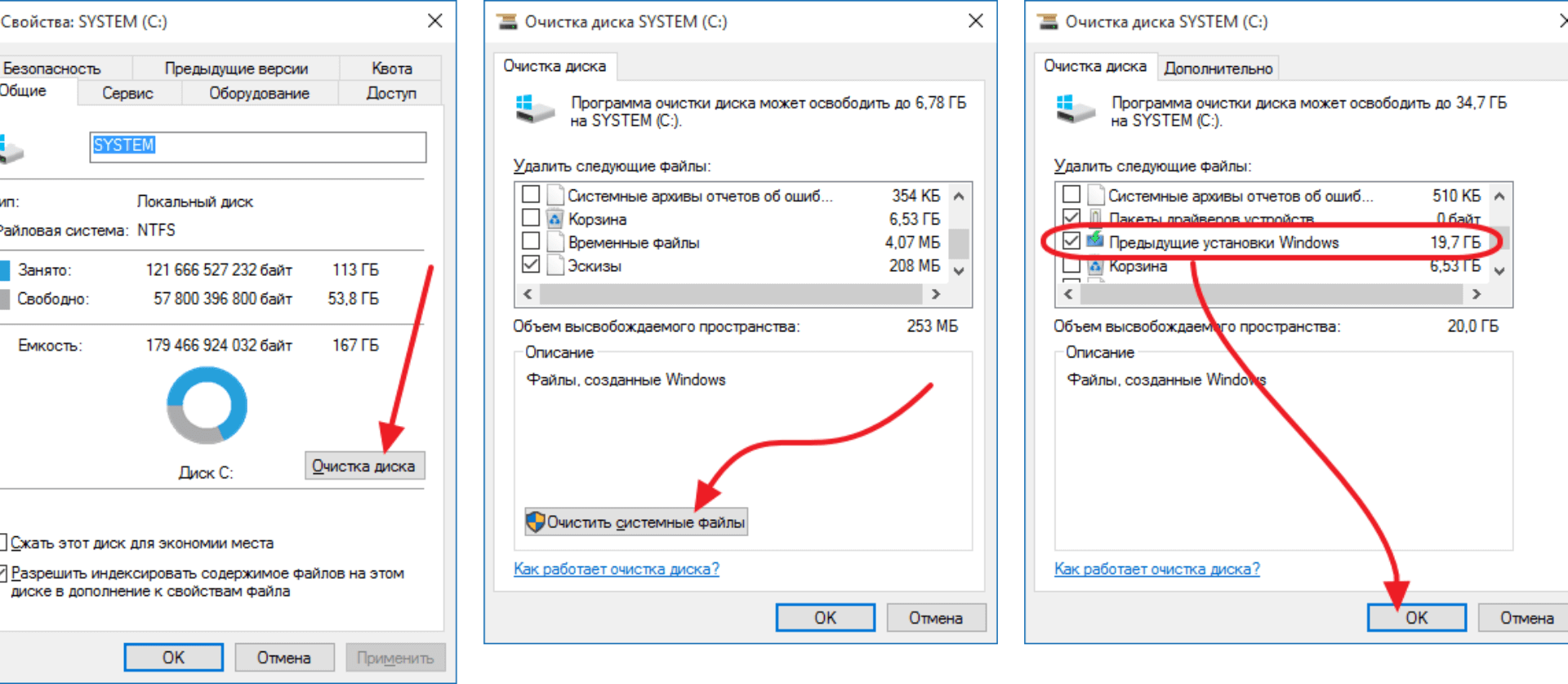
Task: Click the file icon next to Временные файлы
Action: tap(555, 242)
